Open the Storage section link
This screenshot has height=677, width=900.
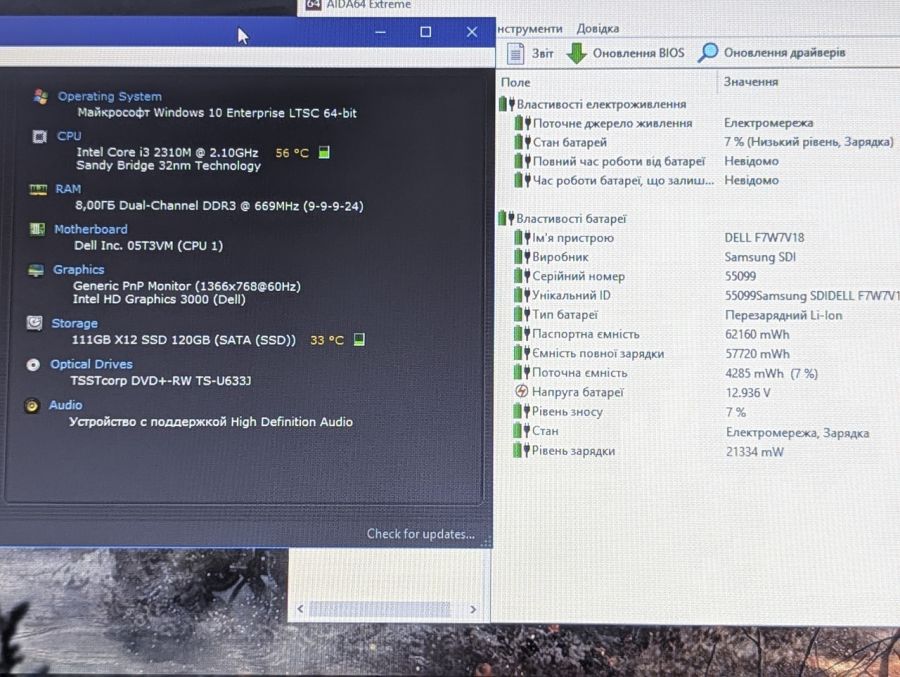[x=75, y=323]
